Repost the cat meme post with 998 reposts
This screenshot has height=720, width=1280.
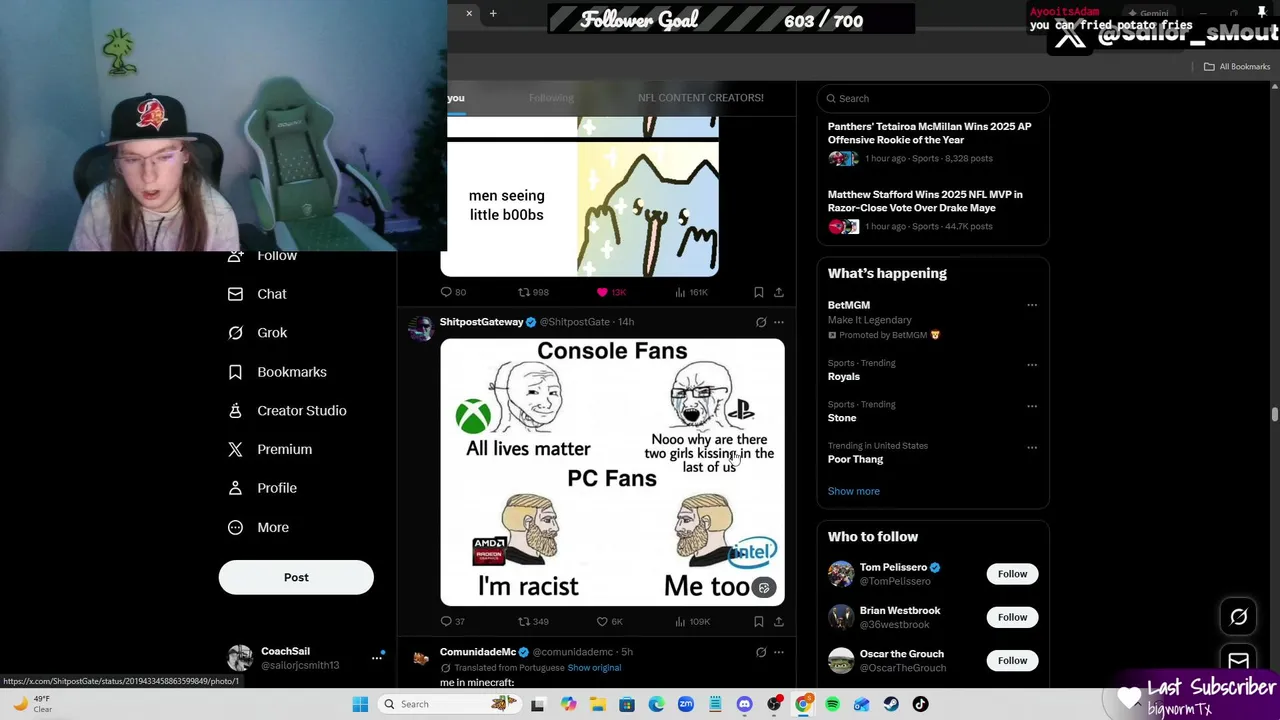click(533, 292)
